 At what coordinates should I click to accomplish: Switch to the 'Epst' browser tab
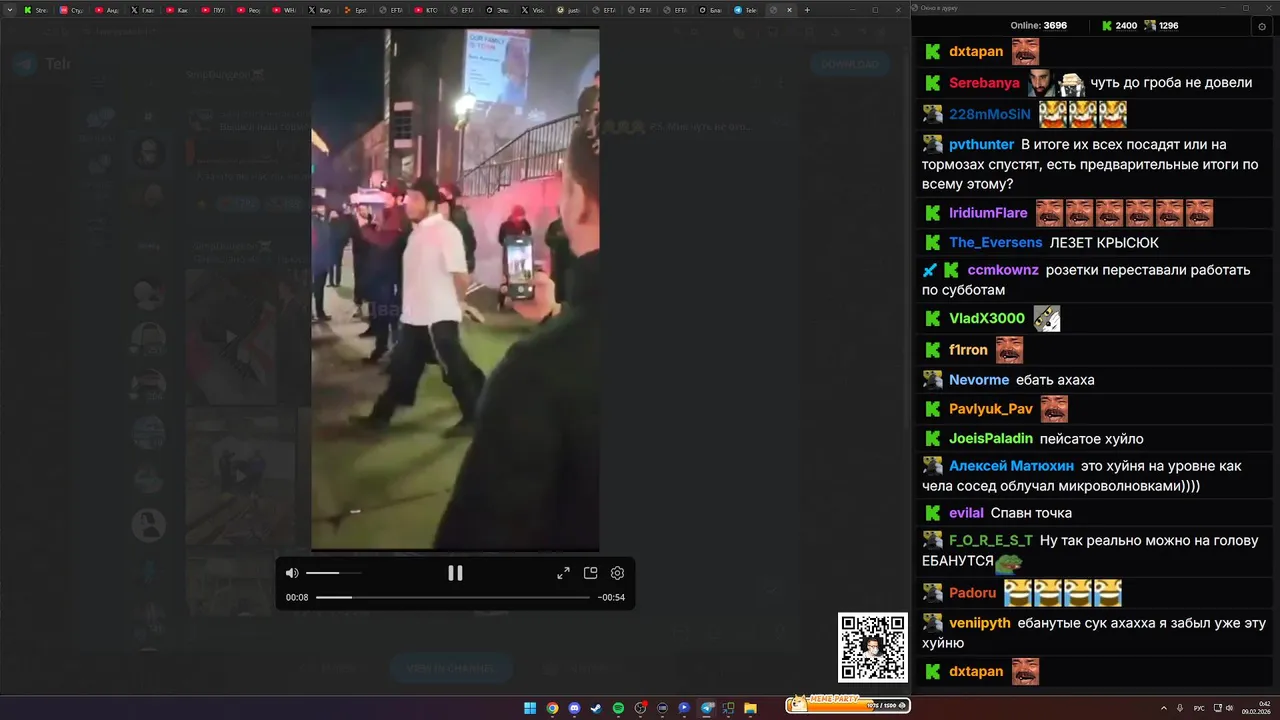click(356, 10)
